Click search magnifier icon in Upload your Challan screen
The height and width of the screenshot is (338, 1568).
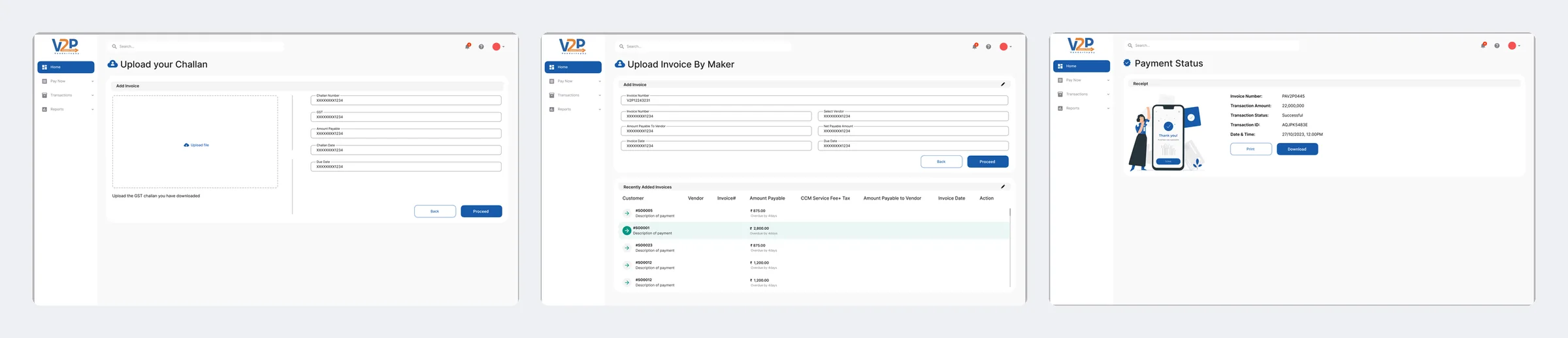[x=114, y=46]
